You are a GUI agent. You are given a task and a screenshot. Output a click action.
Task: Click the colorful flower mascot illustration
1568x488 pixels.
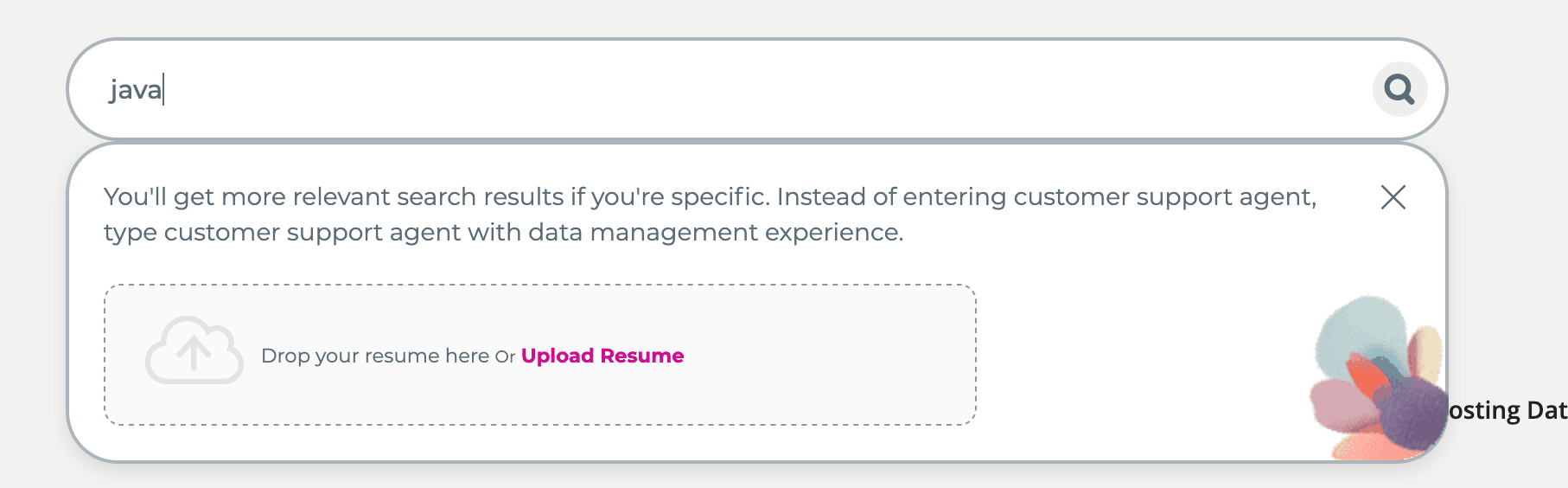tap(1376, 381)
